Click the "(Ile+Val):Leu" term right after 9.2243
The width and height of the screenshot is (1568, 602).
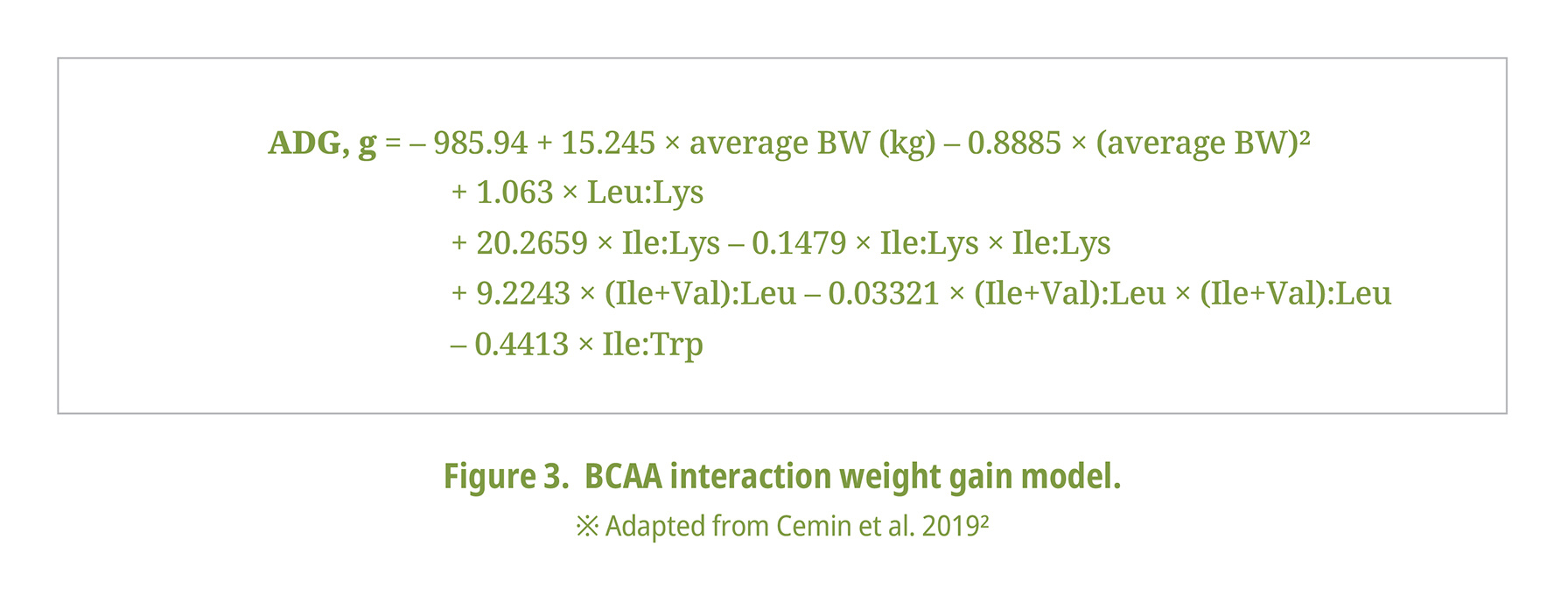point(700,293)
